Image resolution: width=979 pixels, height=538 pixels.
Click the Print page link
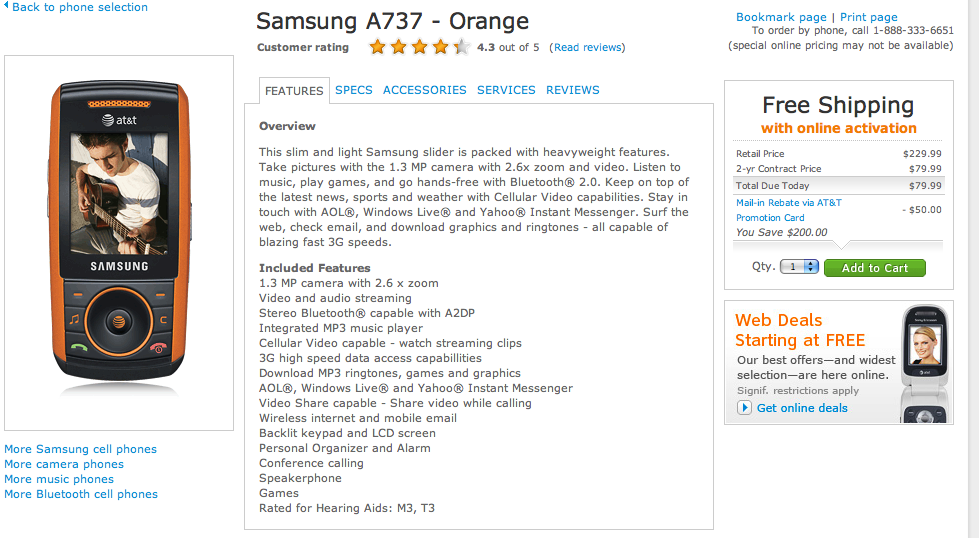tap(869, 17)
